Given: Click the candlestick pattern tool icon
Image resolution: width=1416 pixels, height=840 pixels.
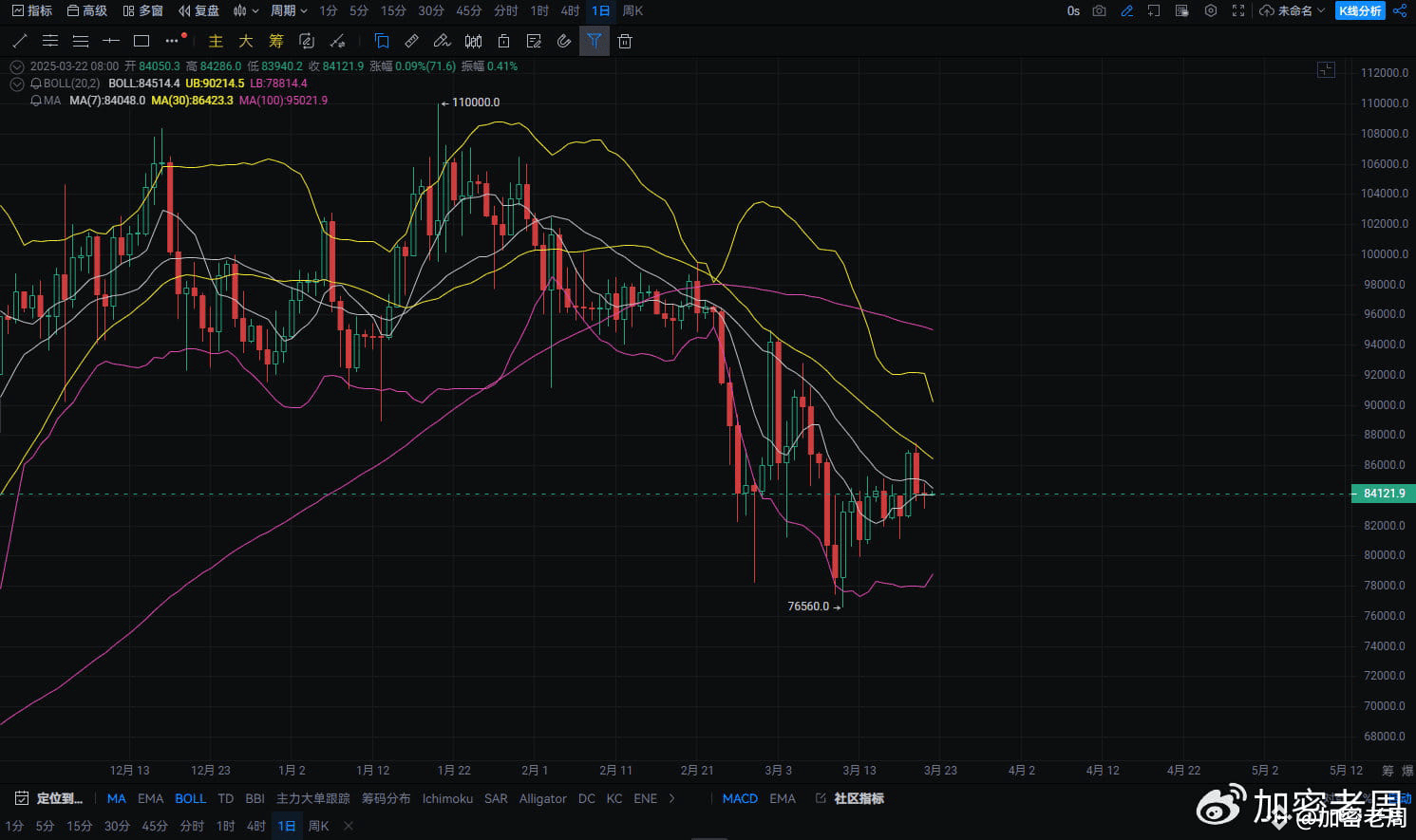Looking at the screenshot, I should click(473, 41).
